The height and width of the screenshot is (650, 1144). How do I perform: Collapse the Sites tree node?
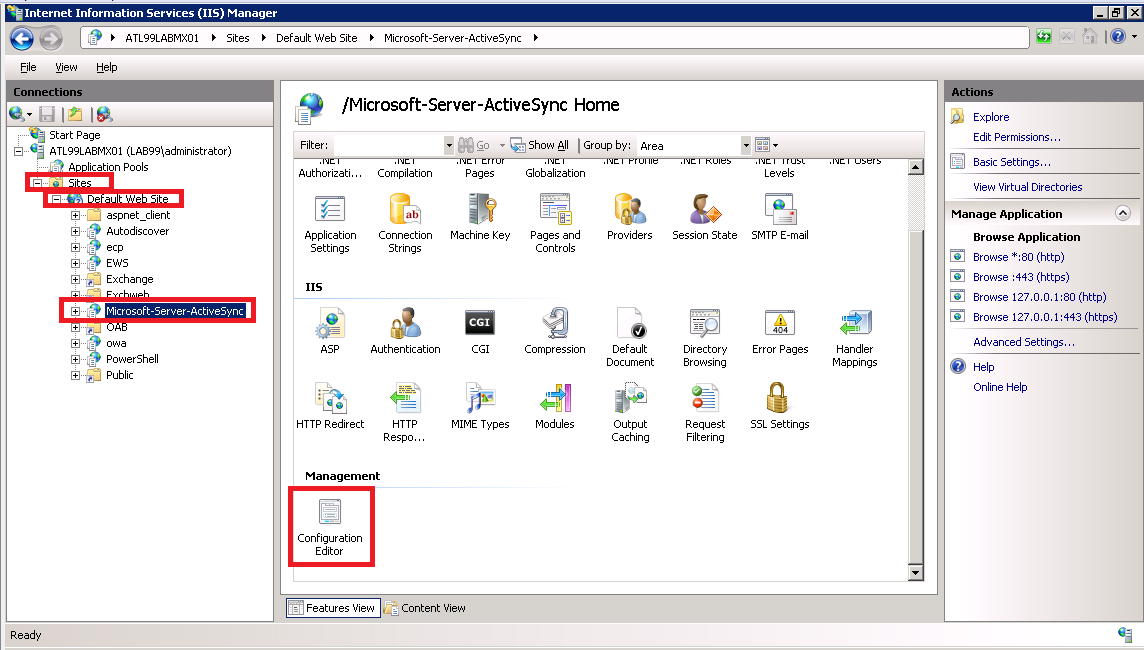[37, 183]
